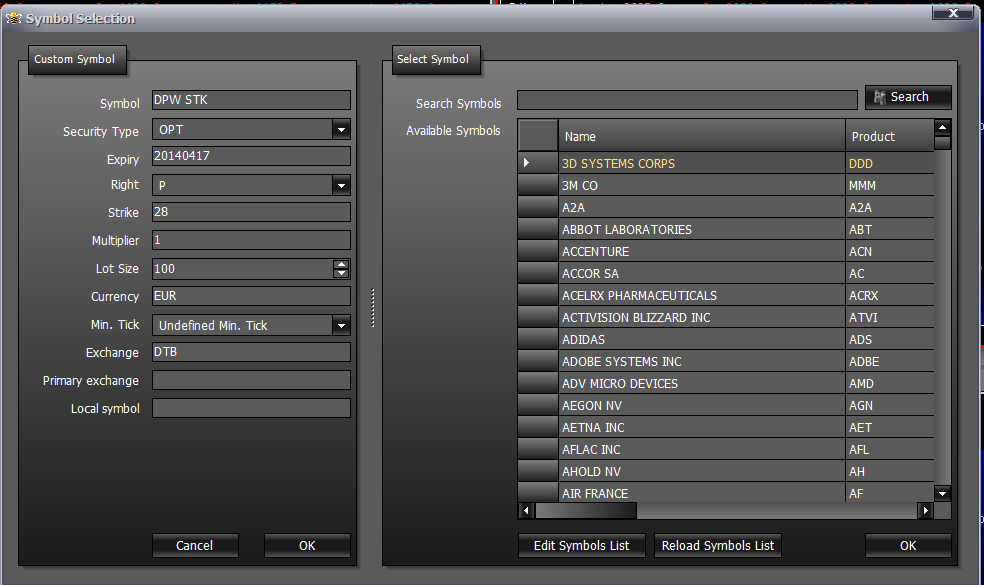Click Edit Symbols List button
The image size is (984, 585).
[x=582, y=545]
